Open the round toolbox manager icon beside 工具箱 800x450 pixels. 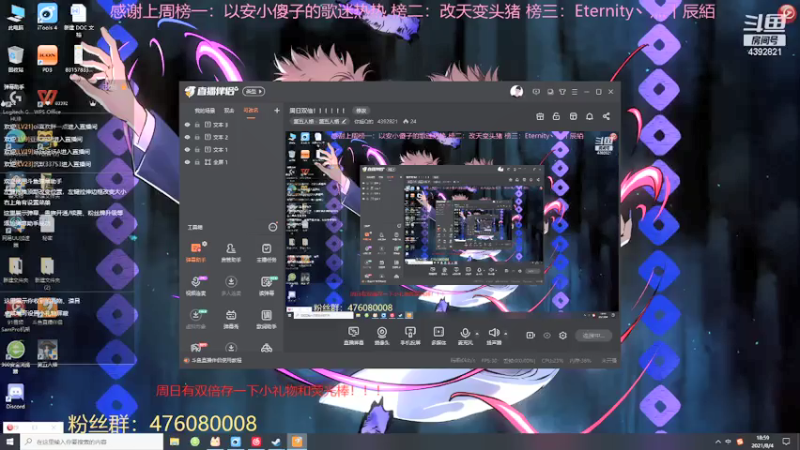point(273,227)
